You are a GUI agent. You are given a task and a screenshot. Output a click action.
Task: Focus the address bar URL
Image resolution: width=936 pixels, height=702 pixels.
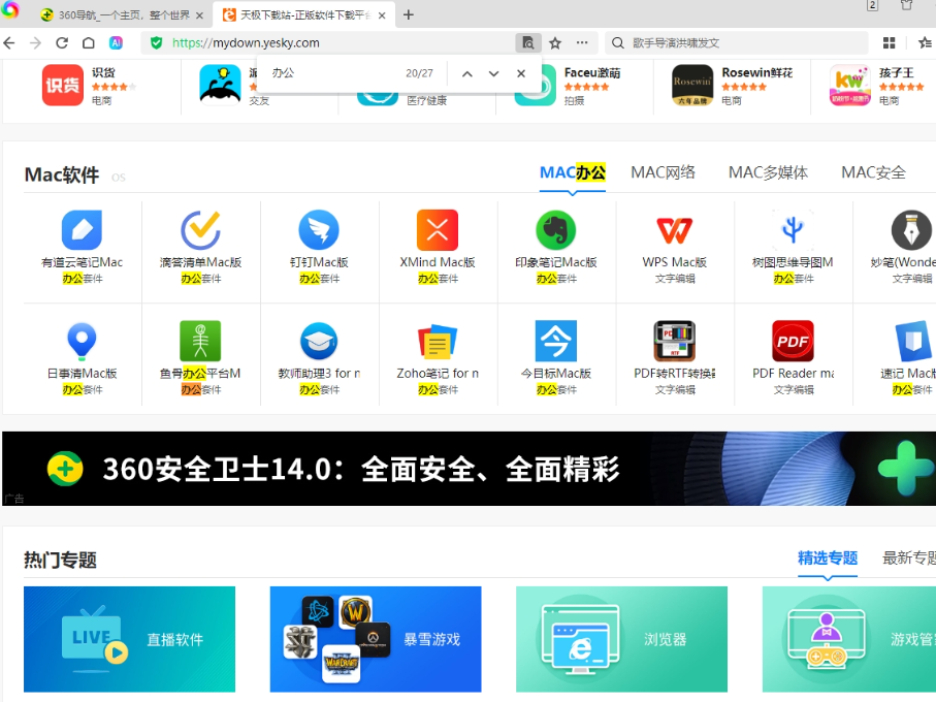[x=245, y=43]
